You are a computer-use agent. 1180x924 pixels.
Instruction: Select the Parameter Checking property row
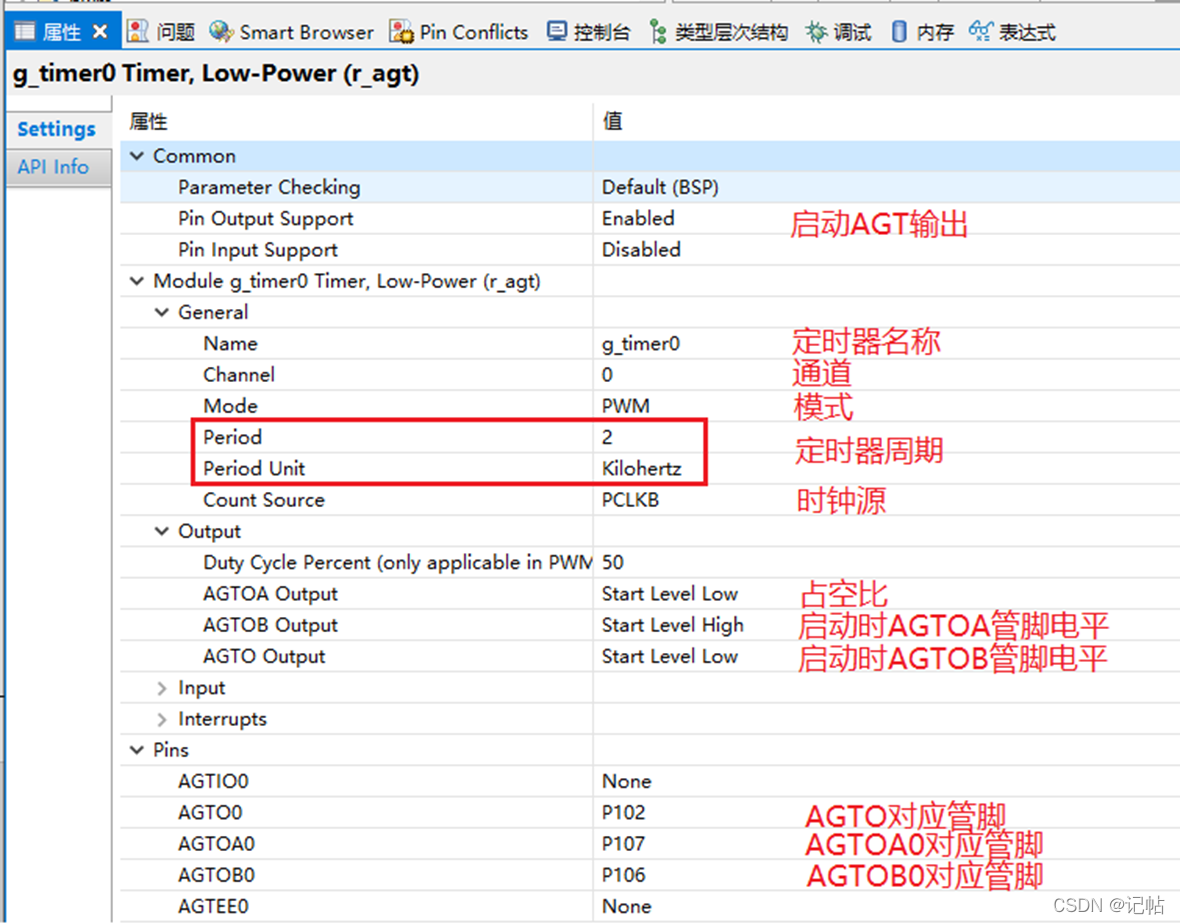(x=650, y=187)
